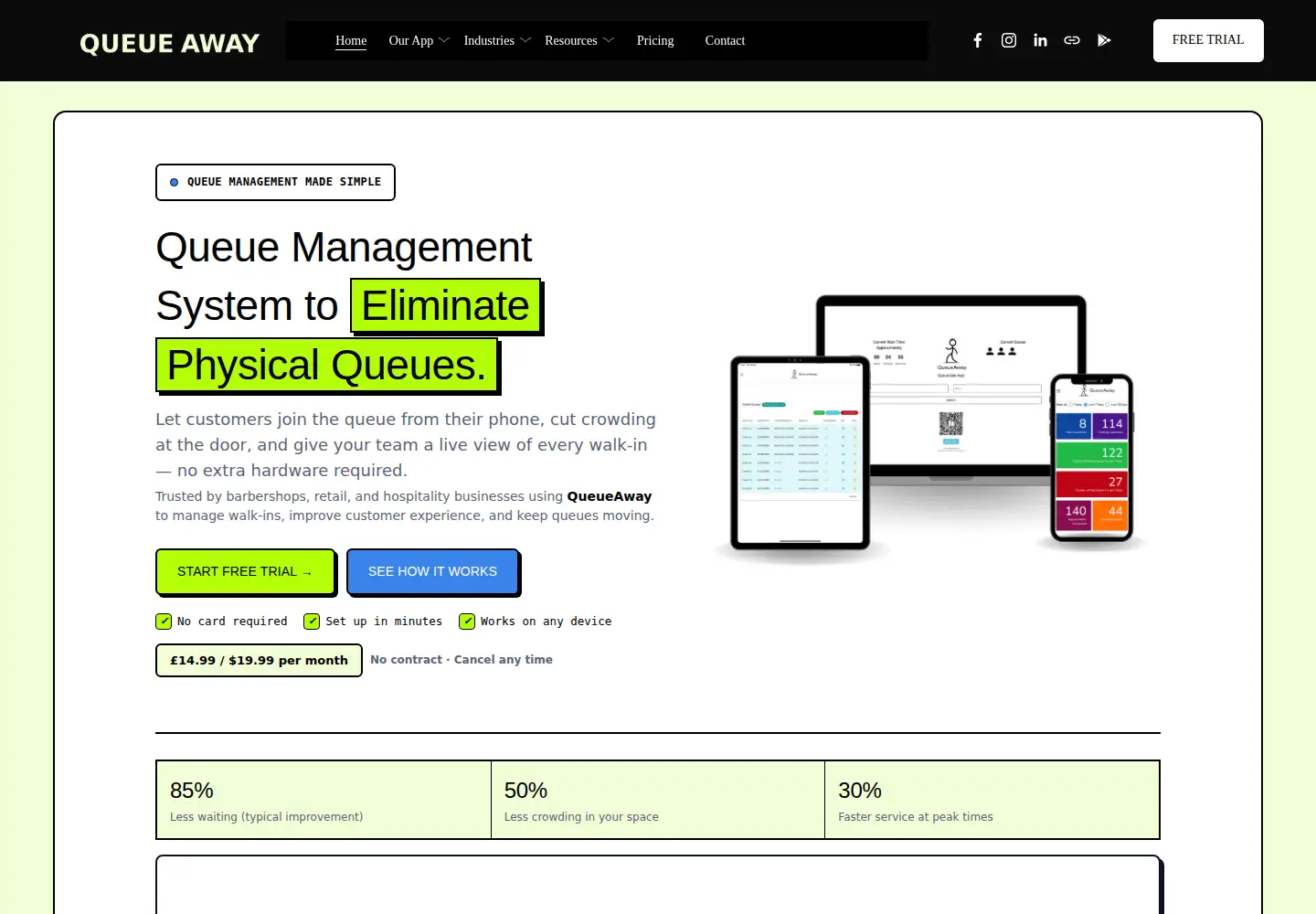
Task: Click the chain link icon in header
Action: click(1072, 40)
